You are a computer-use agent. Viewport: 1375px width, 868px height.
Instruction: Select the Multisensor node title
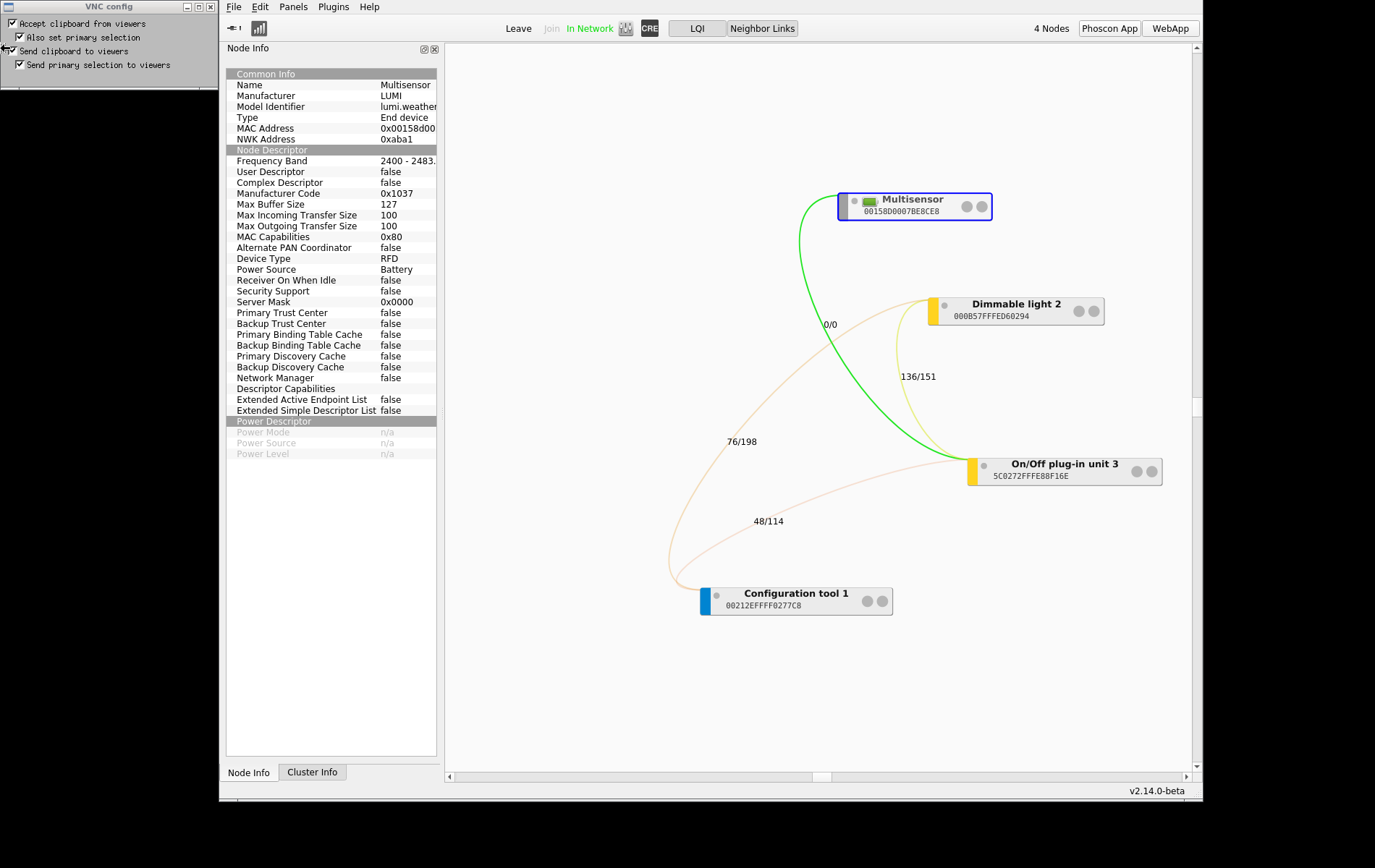913,200
